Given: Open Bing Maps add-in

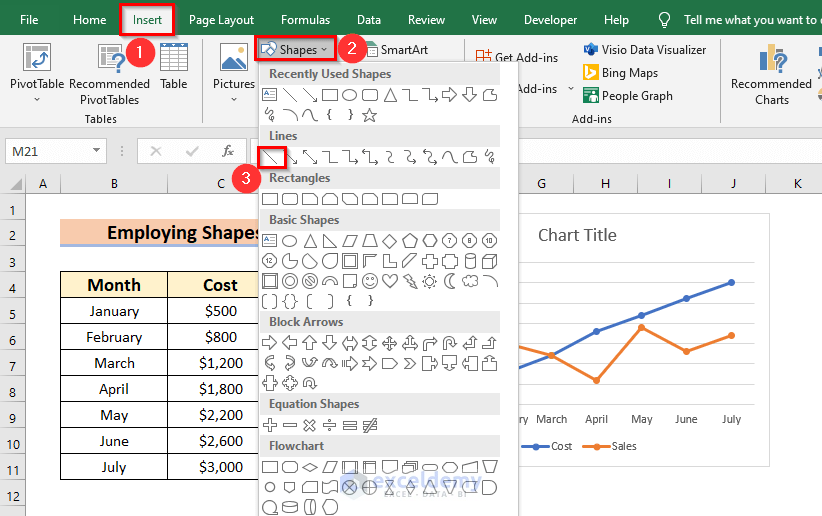Looking at the screenshot, I should (x=621, y=73).
